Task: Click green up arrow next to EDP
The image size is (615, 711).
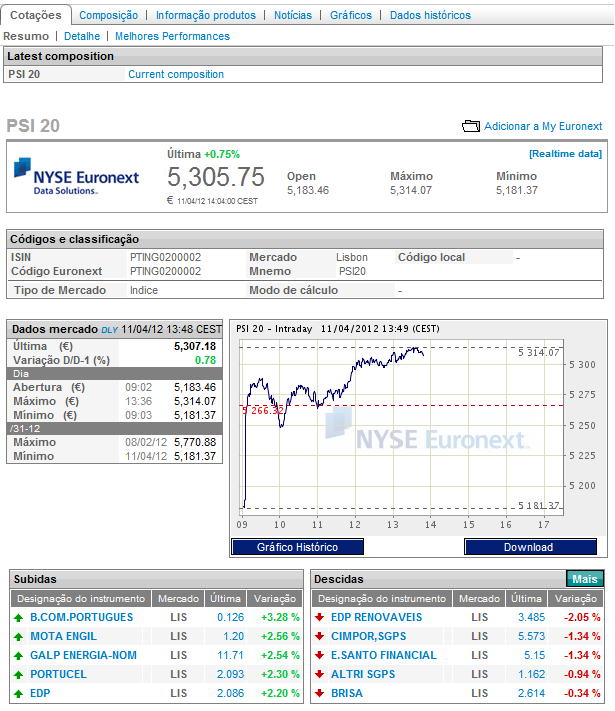Action: [x=18, y=693]
